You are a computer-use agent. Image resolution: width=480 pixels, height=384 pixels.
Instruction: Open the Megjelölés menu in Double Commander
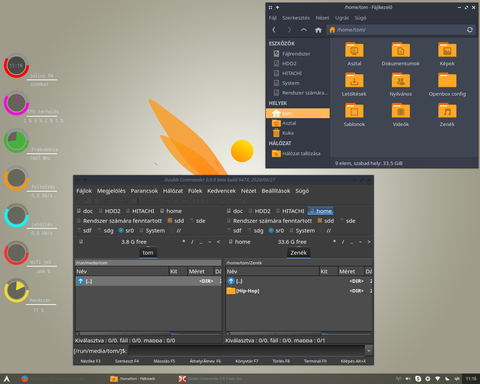(x=111, y=191)
